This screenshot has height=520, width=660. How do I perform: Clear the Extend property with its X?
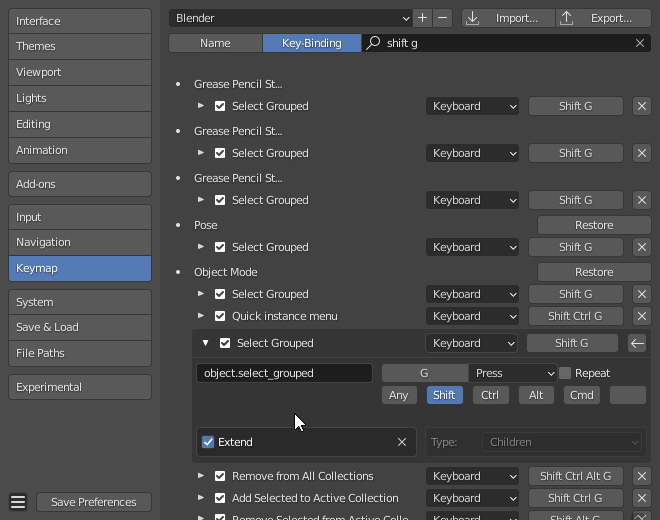[x=402, y=442]
